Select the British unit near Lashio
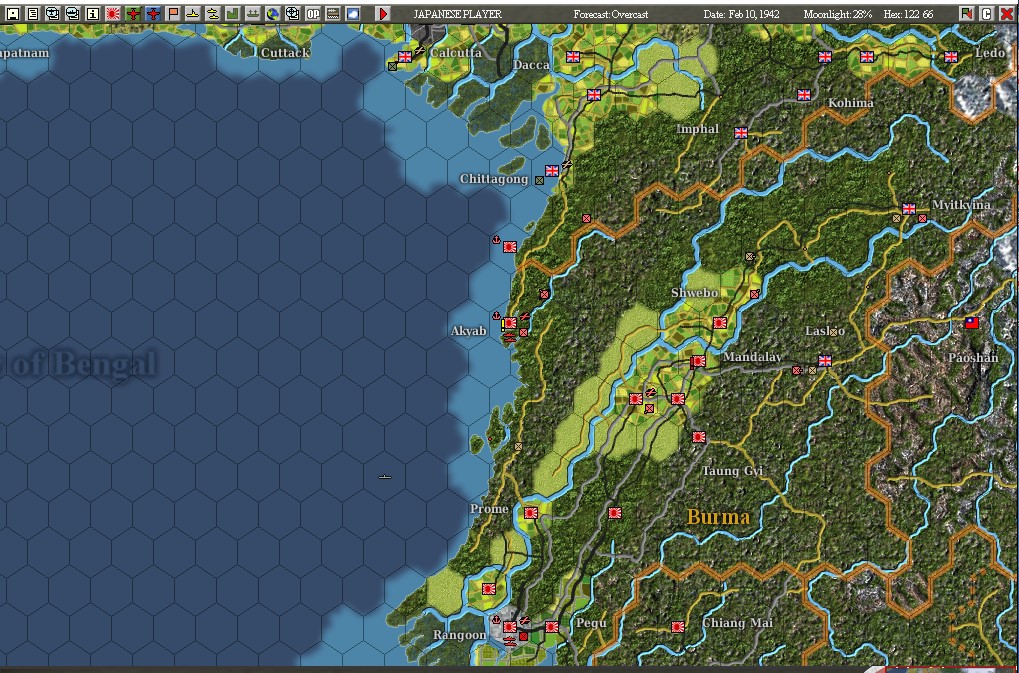The height and width of the screenshot is (673, 1019). click(825, 361)
